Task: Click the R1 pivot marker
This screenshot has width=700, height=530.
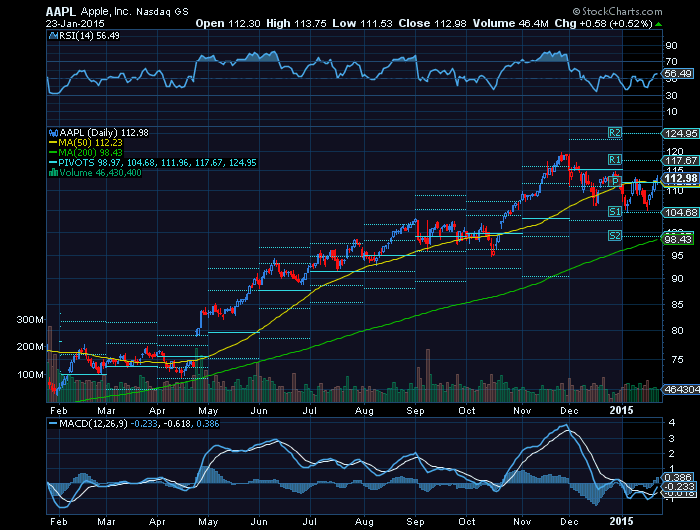Action: pyautogui.click(x=615, y=160)
